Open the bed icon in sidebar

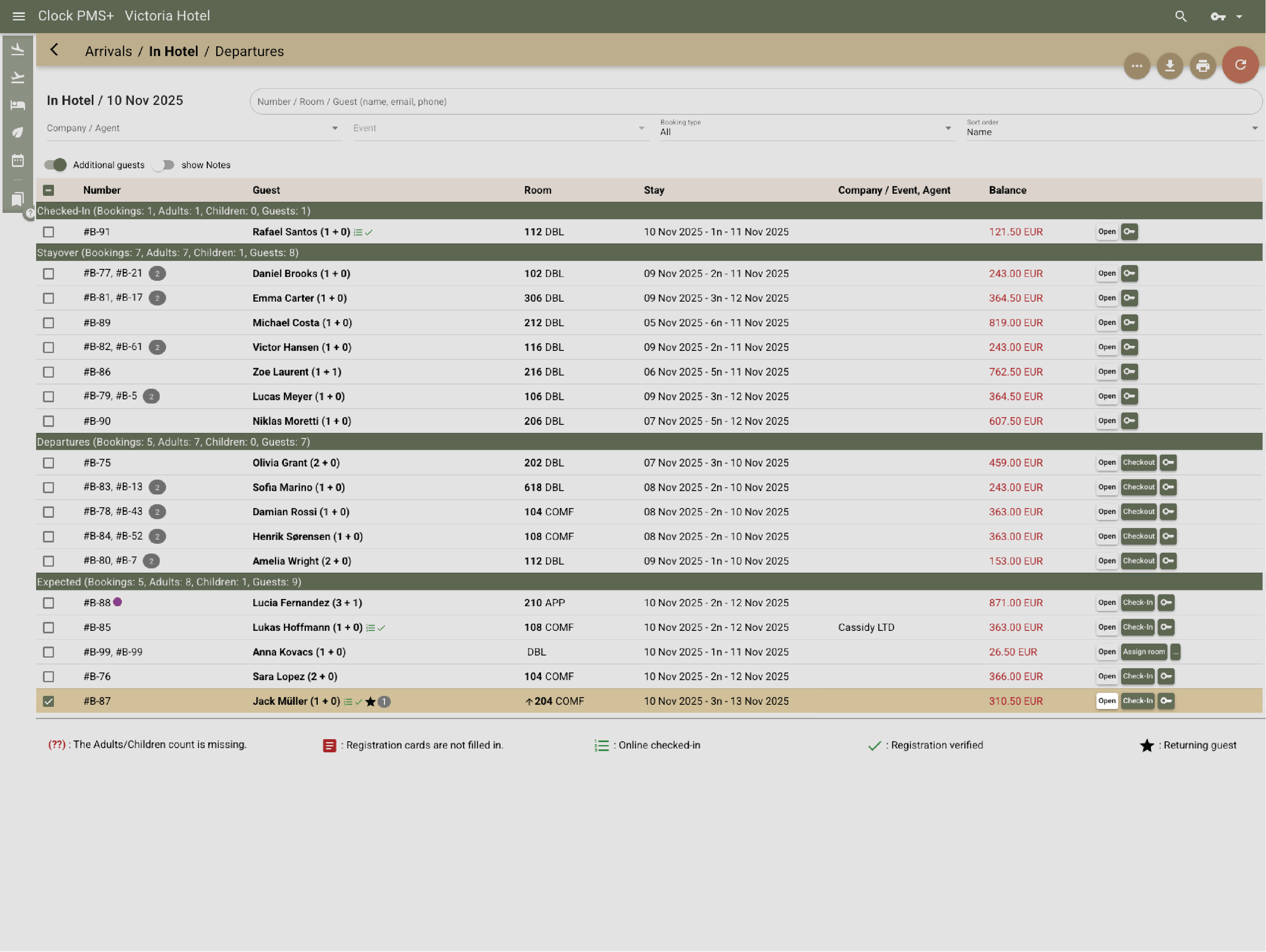(x=18, y=105)
